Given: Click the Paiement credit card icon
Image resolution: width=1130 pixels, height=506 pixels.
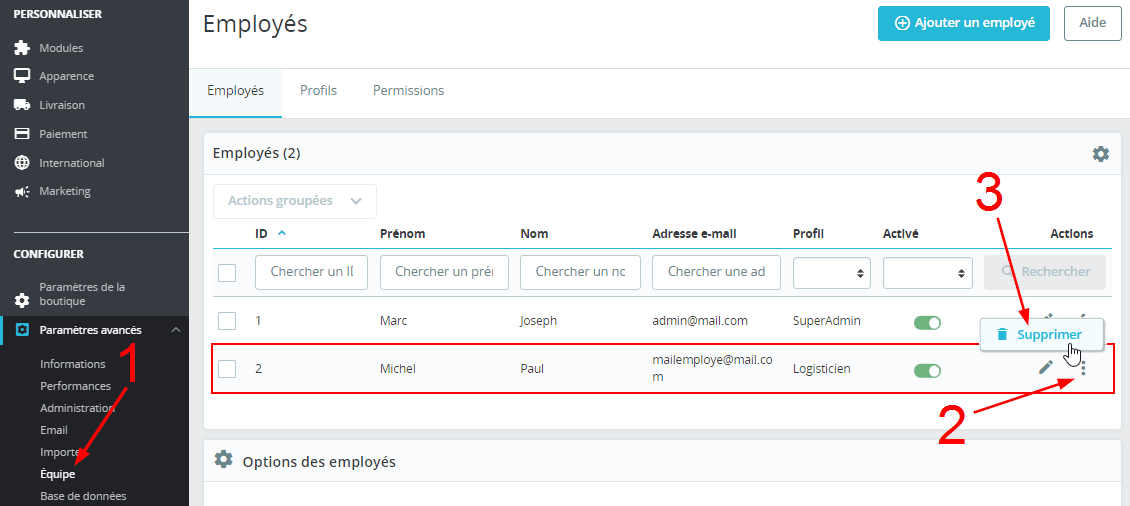Looking at the screenshot, I should pos(21,134).
